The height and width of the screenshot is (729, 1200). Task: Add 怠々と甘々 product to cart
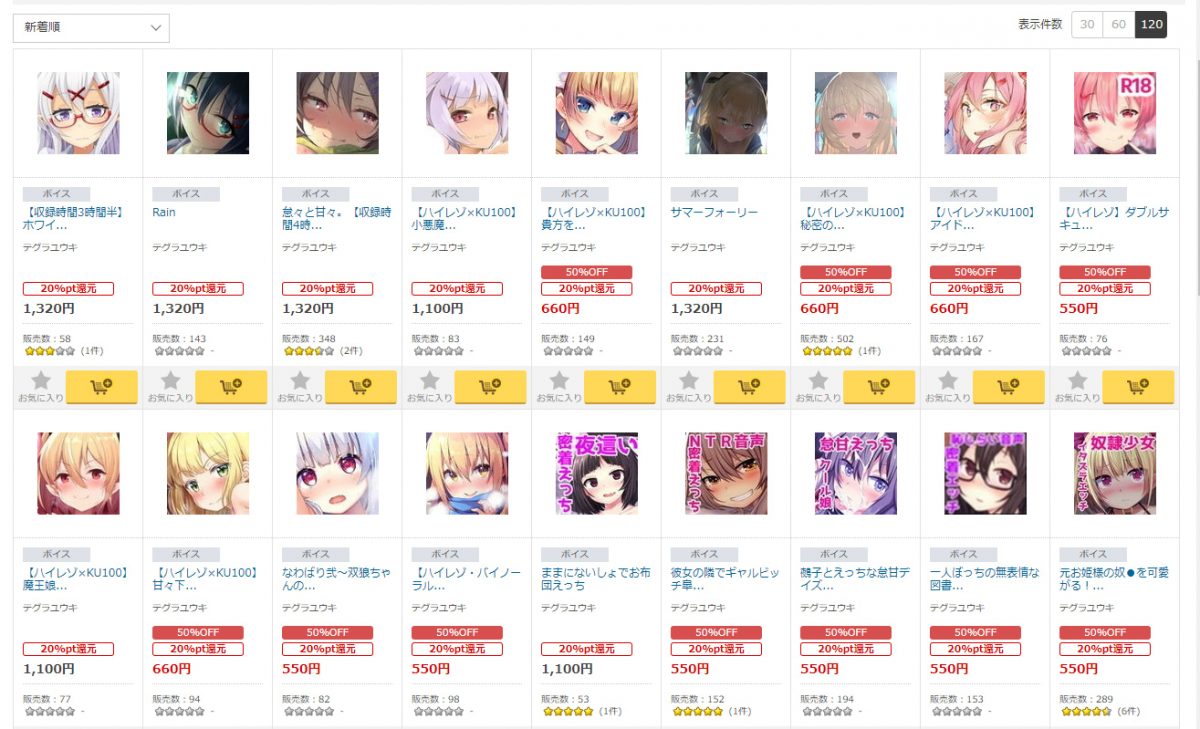[360, 386]
